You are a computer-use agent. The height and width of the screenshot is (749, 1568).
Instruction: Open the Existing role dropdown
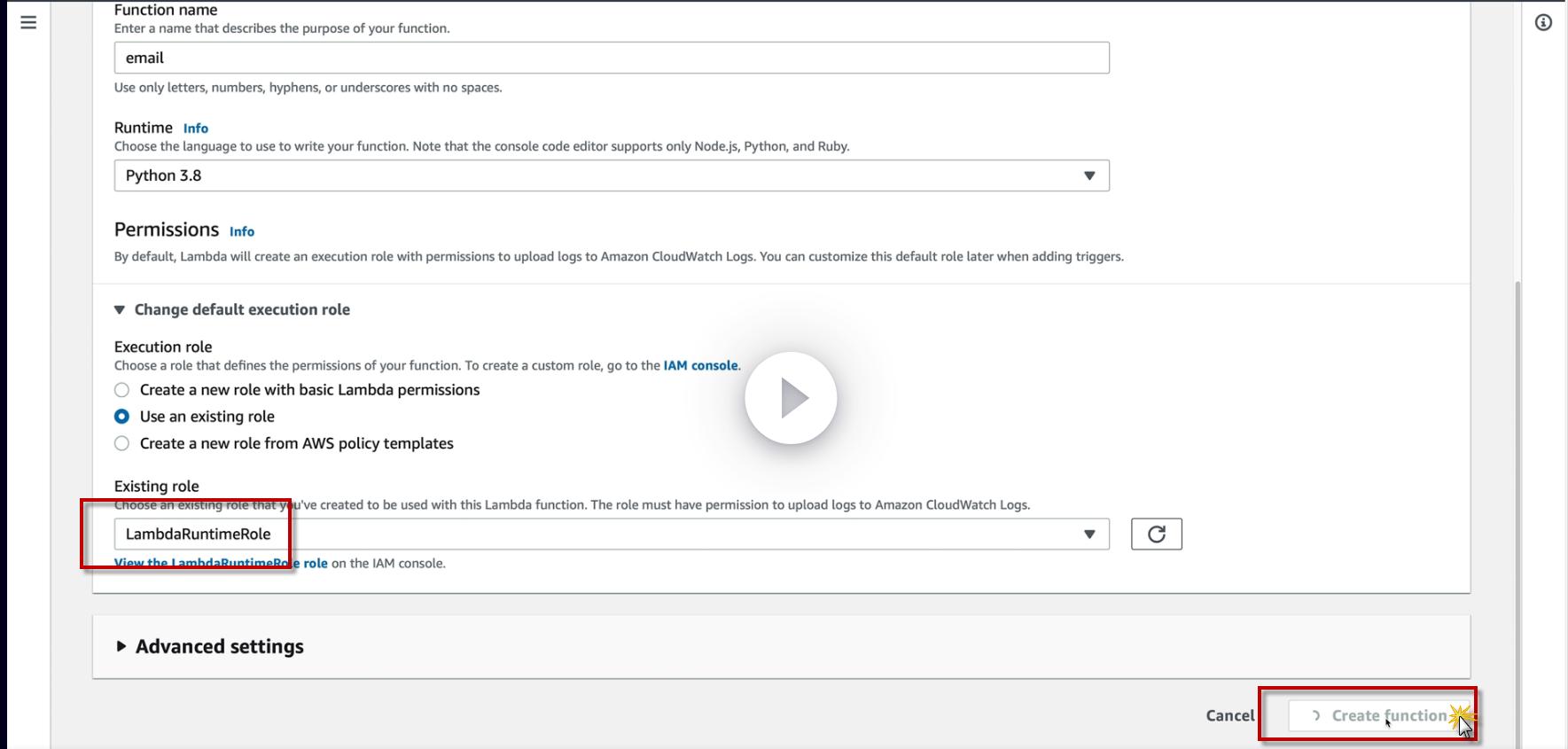(611, 534)
